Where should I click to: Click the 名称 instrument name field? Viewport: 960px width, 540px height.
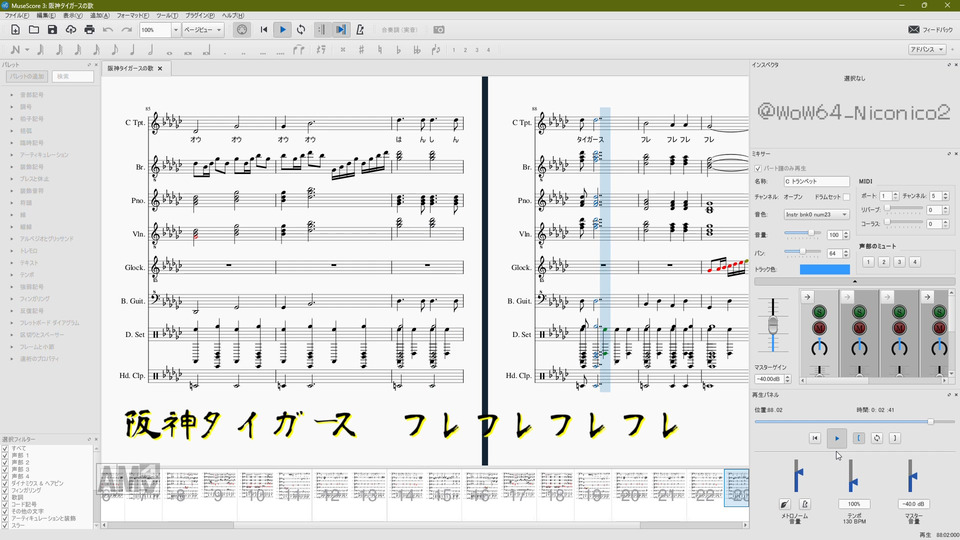(x=816, y=181)
